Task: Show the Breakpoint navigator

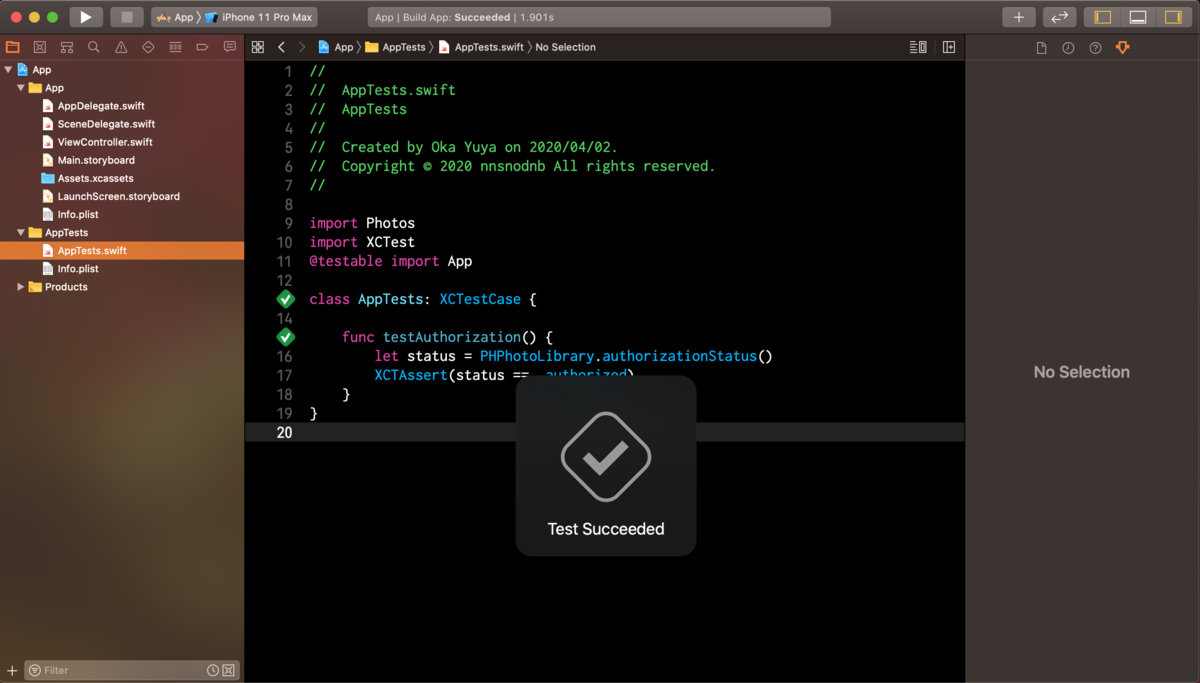Action: coord(202,47)
